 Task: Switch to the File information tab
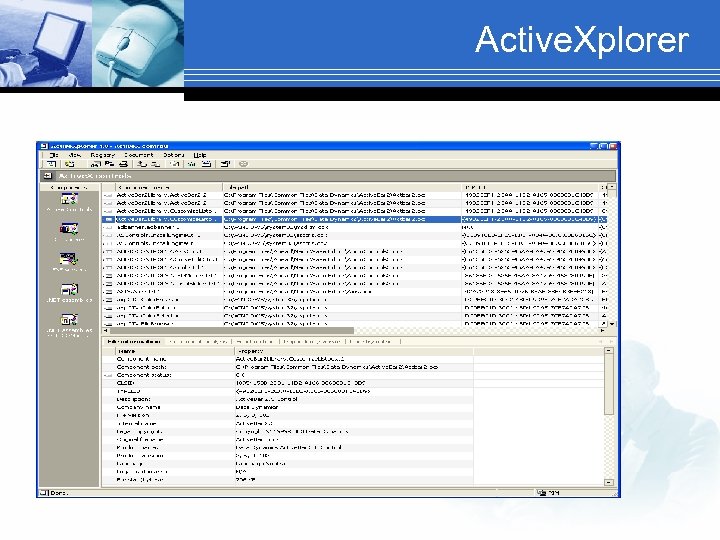[134, 342]
